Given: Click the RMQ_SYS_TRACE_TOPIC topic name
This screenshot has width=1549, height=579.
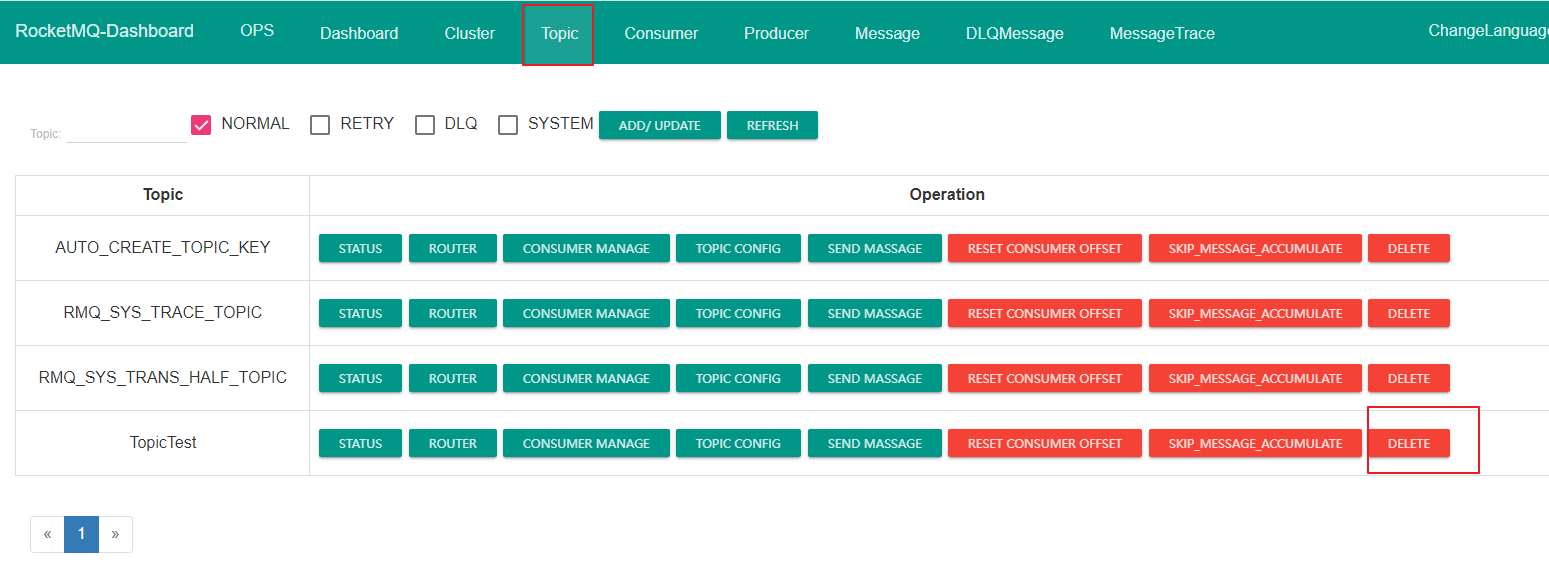Looking at the screenshot, I should (163, 312).
